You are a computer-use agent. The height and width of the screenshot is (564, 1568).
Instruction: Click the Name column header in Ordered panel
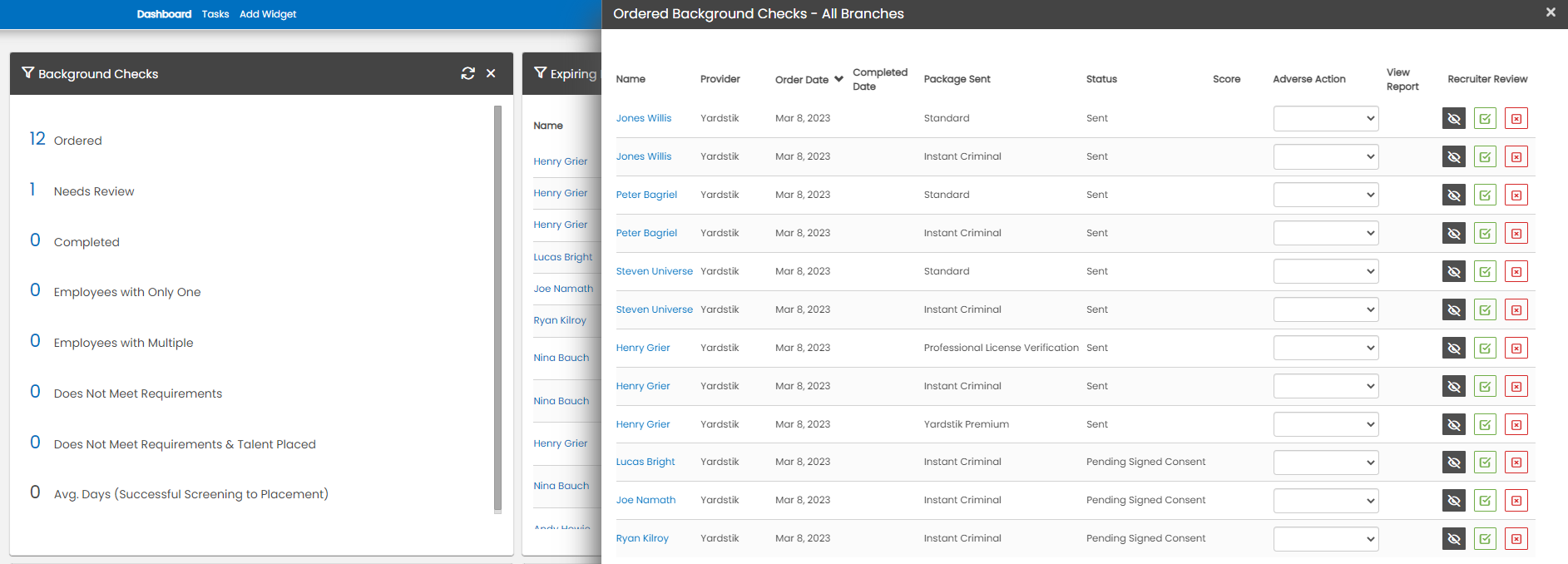[x=631, y=79]
